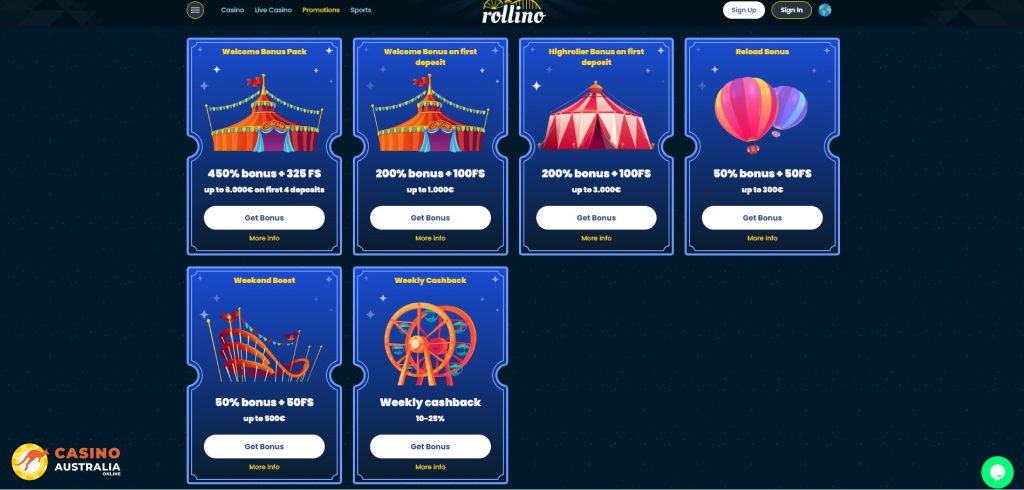The image size is (1024, 490).
Task: Select the roller coaster Weekend Boost image
Action: (x=264, y=346)
